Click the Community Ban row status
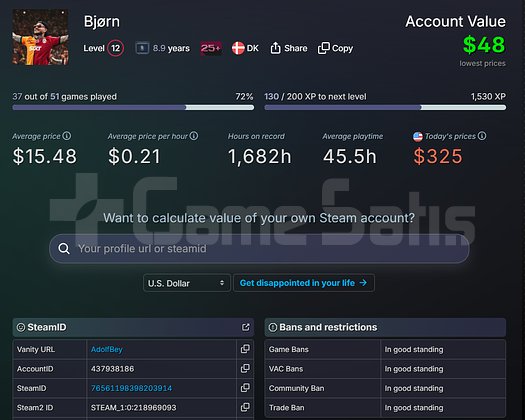The height and width of the screenshot is (420, 525). [414, 388]
